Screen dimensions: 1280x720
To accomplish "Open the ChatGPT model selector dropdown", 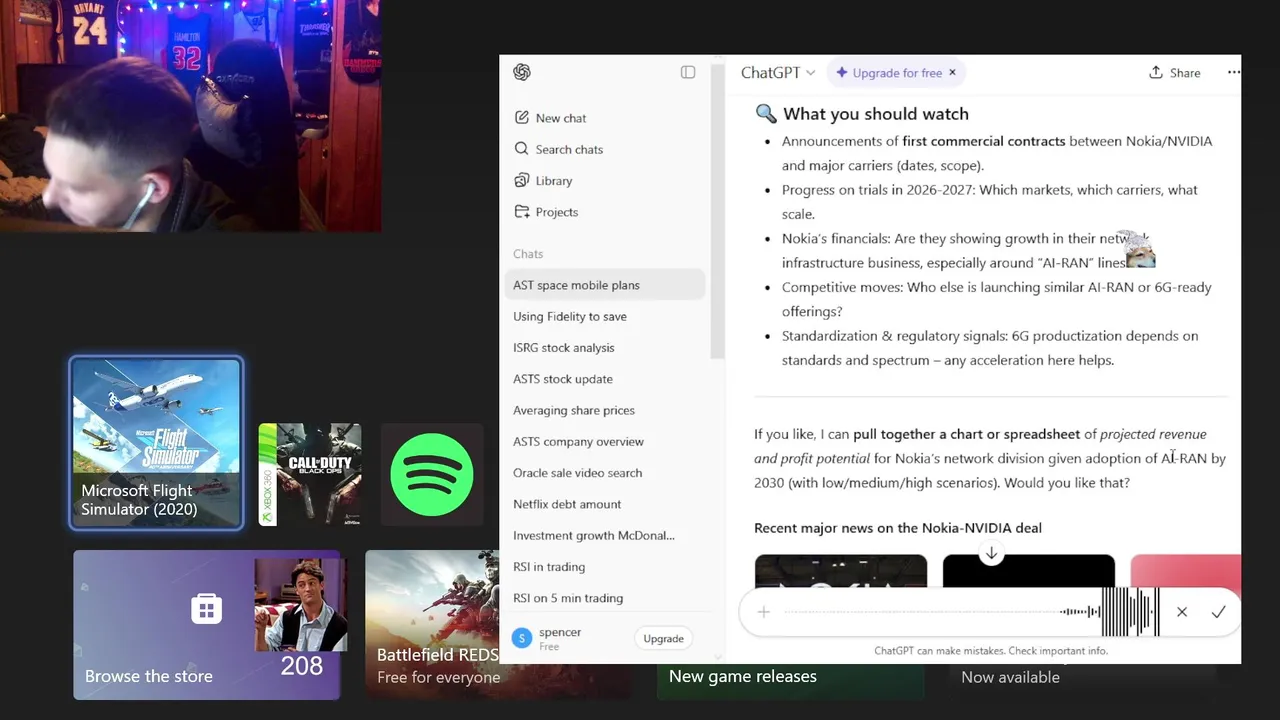I will pyautogui.click(x=778, y=73).
